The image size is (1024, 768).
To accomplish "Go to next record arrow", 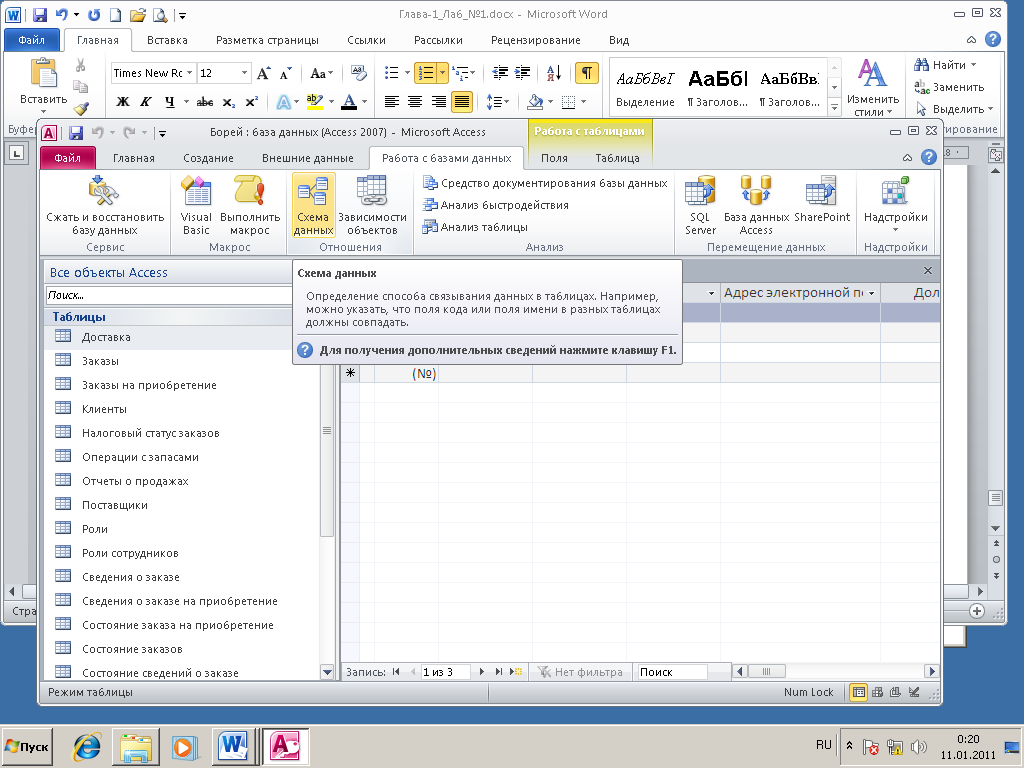I will [x=482, y=672].
